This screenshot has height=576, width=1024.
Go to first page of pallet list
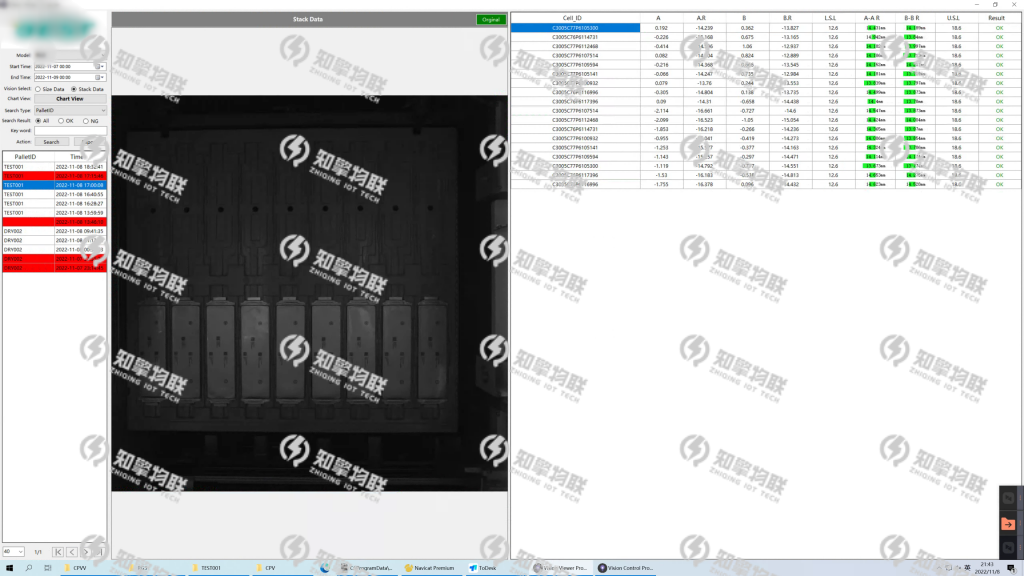[x=58, y=552]
